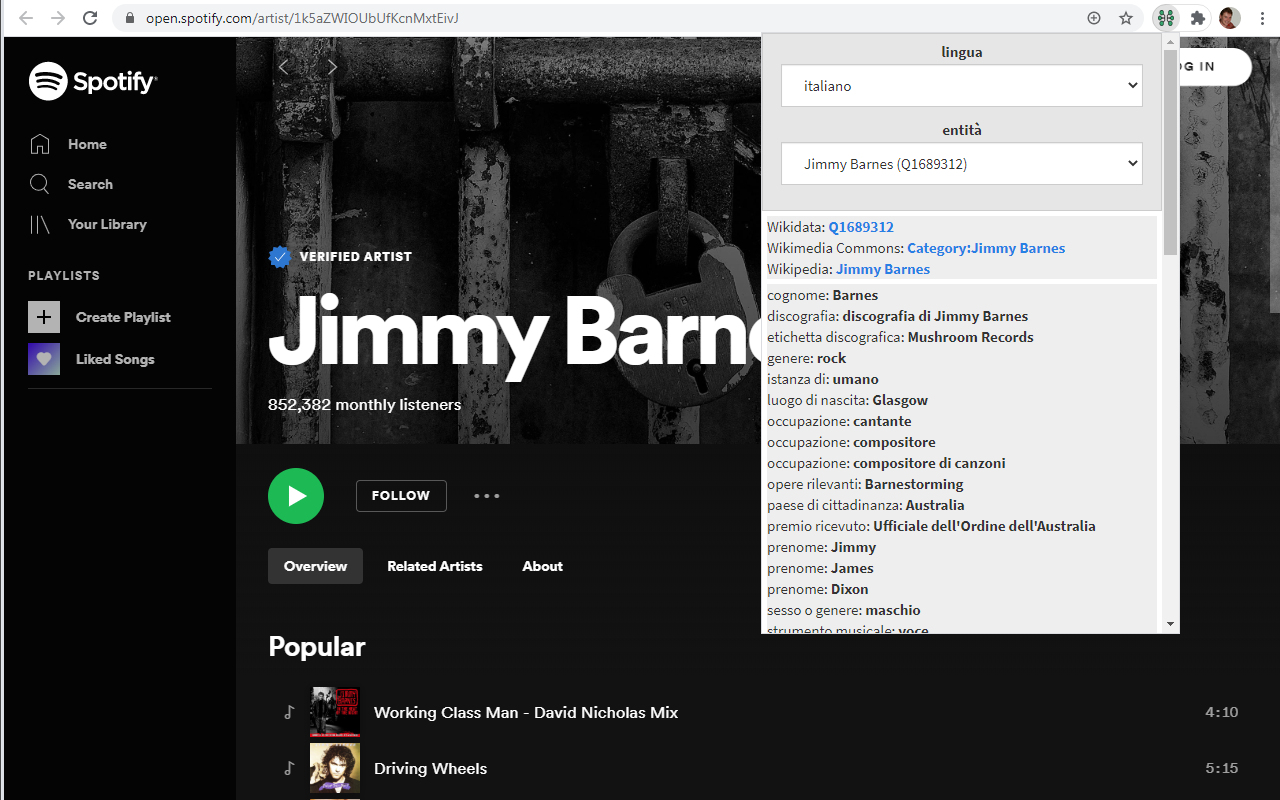Open Category:Jimmy Barnes Commons link
The height and width of the screenshot is (800, 1280).
pos(986,248)
